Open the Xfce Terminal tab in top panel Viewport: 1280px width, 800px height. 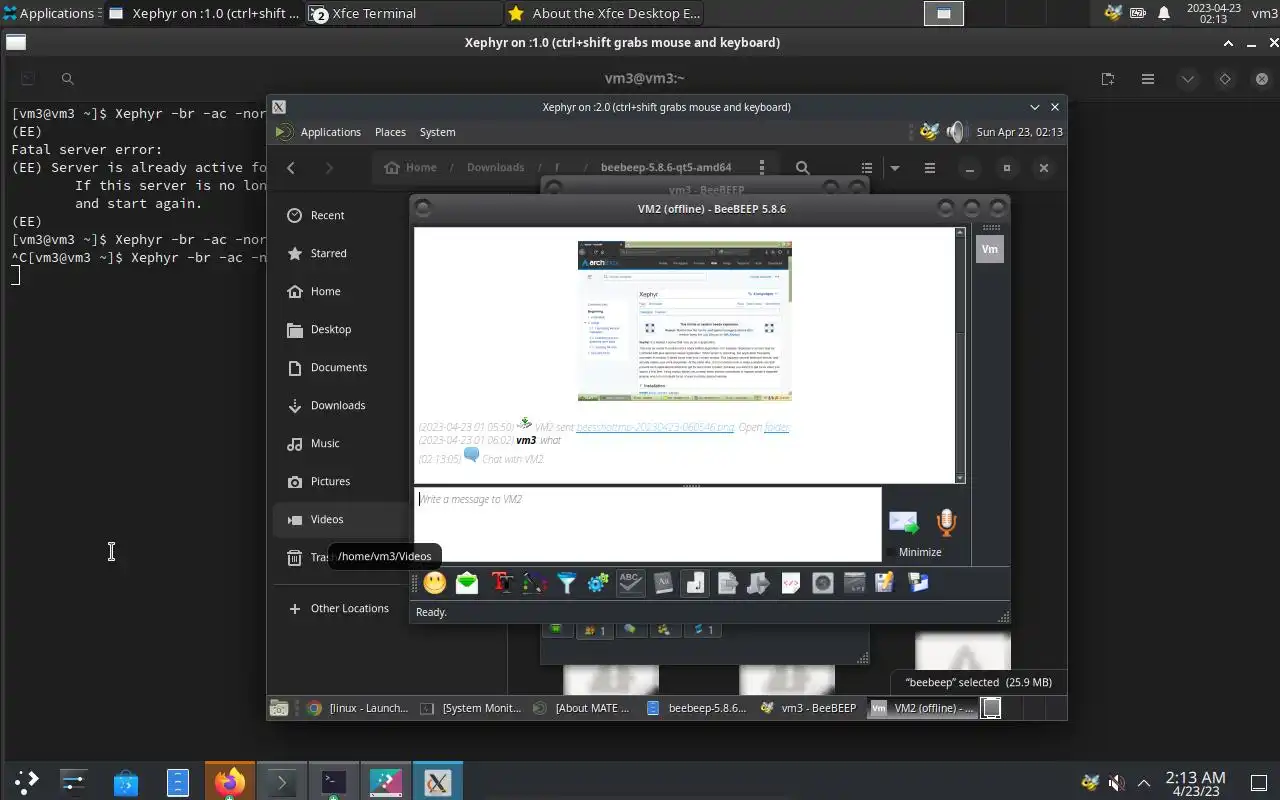coord(403,13)
